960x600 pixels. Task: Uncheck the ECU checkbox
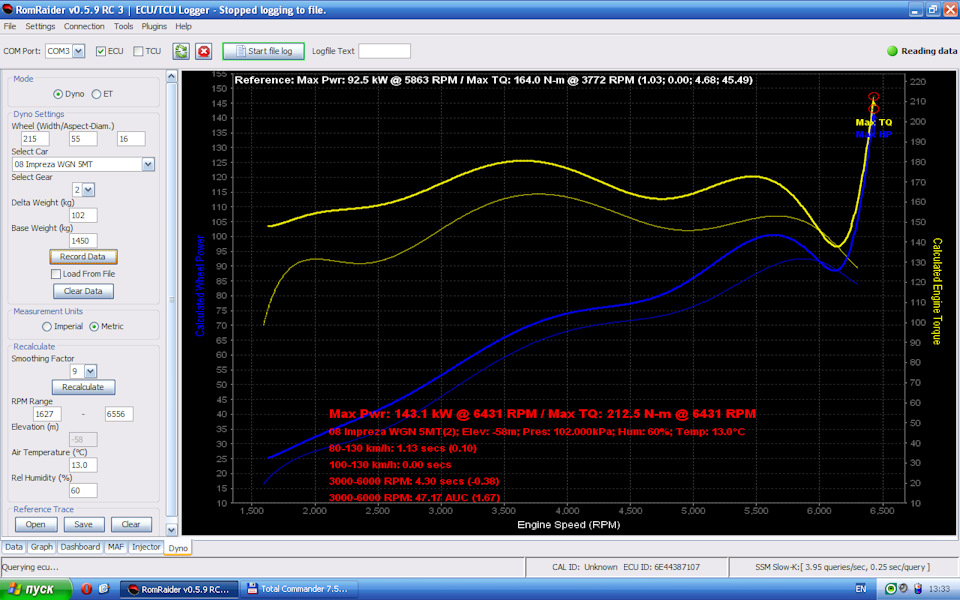coord(101,51)
